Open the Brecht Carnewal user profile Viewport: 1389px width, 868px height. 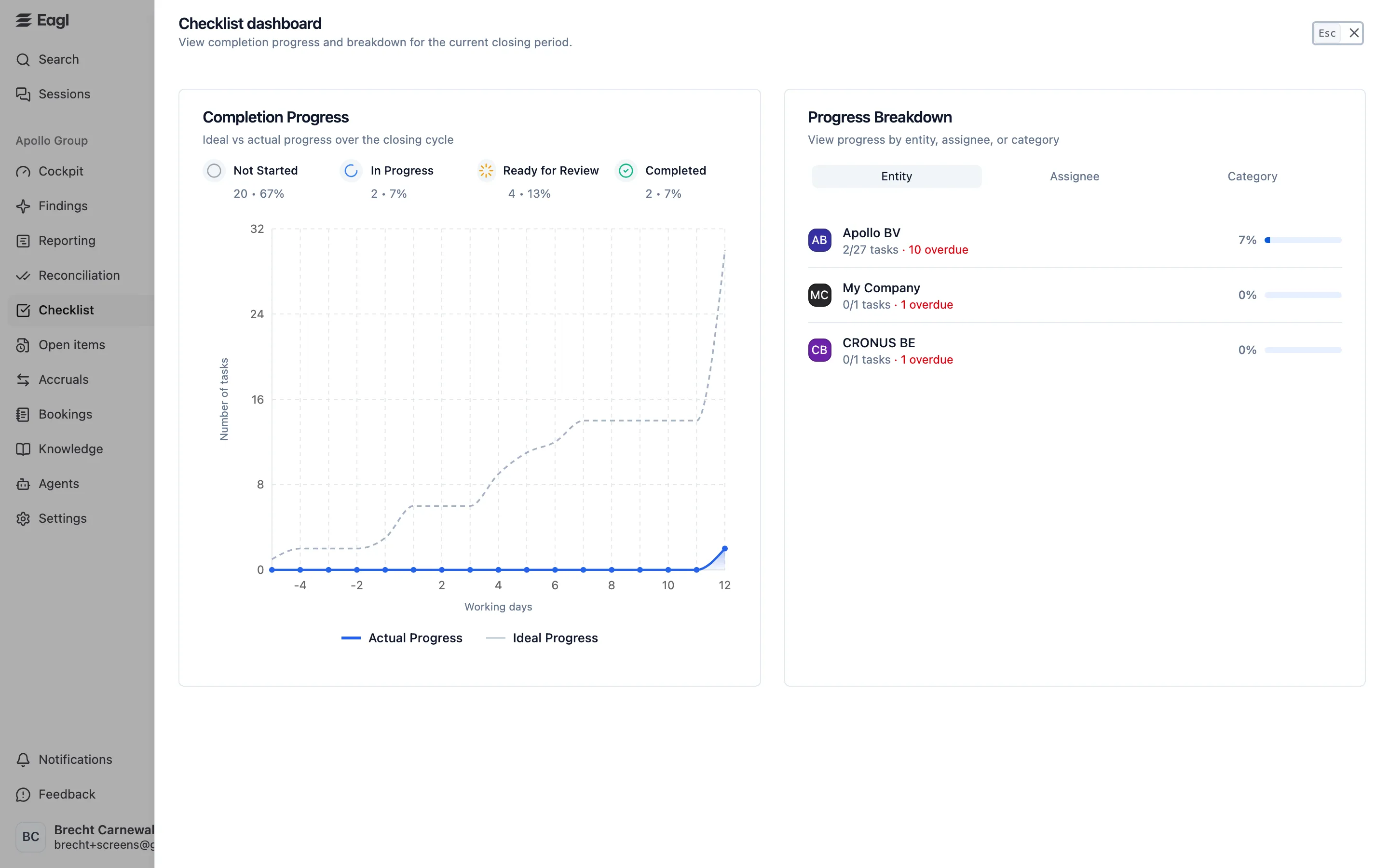pyautogui.click(x=85, y=837)
